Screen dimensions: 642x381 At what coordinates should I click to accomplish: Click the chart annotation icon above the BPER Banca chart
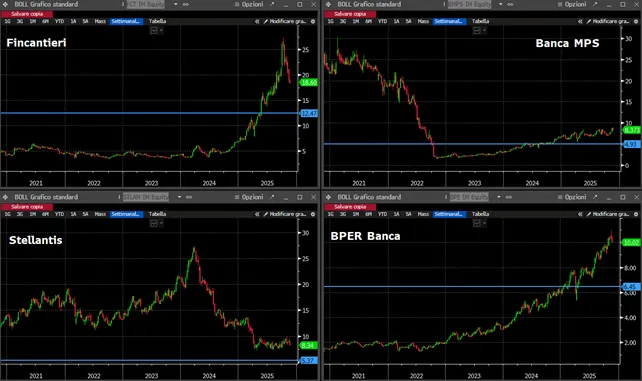tap(477, 223)
